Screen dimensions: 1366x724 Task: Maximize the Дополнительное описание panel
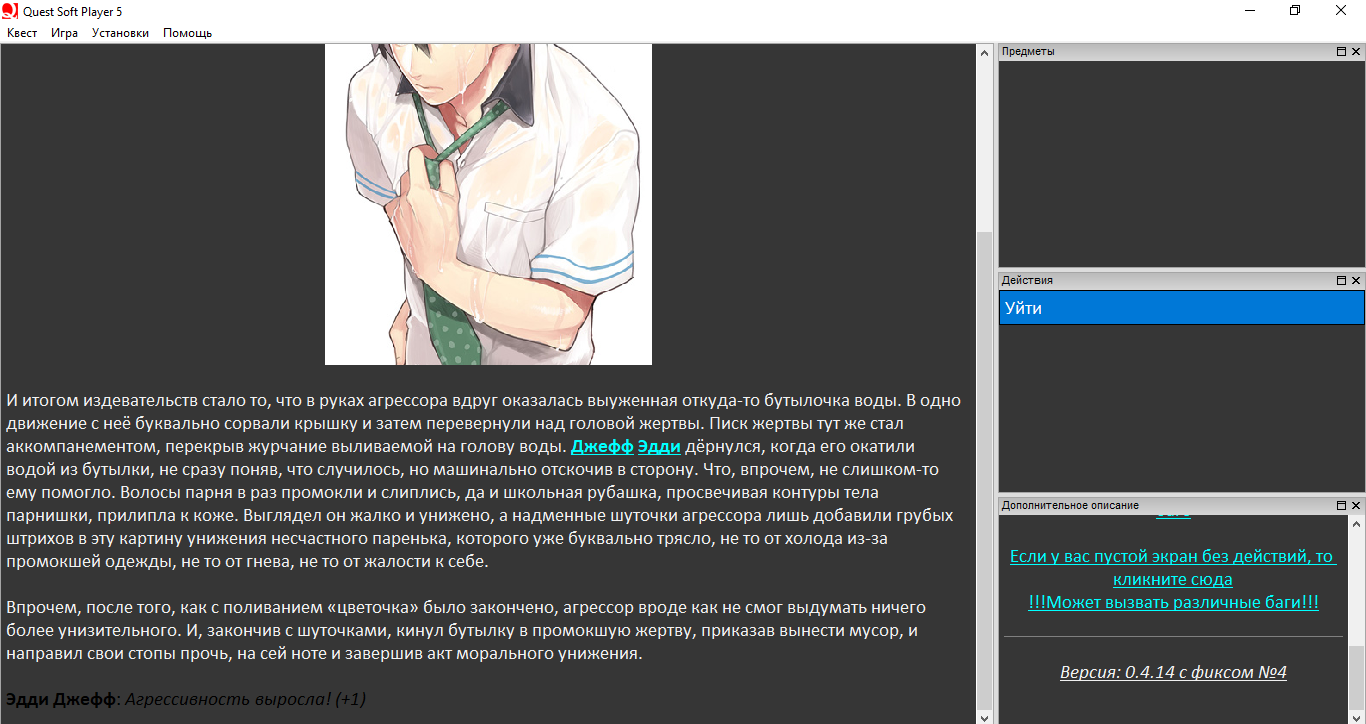pos(1342,506)
